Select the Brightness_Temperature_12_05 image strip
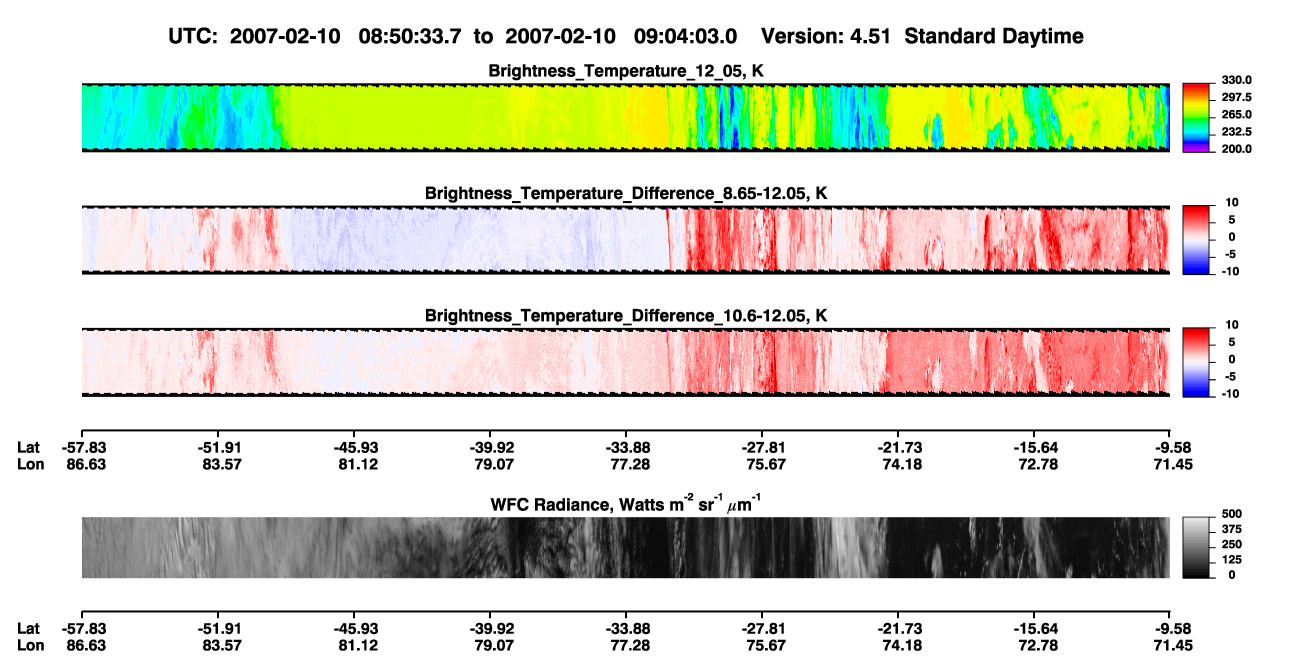 (x=625, y=117)
